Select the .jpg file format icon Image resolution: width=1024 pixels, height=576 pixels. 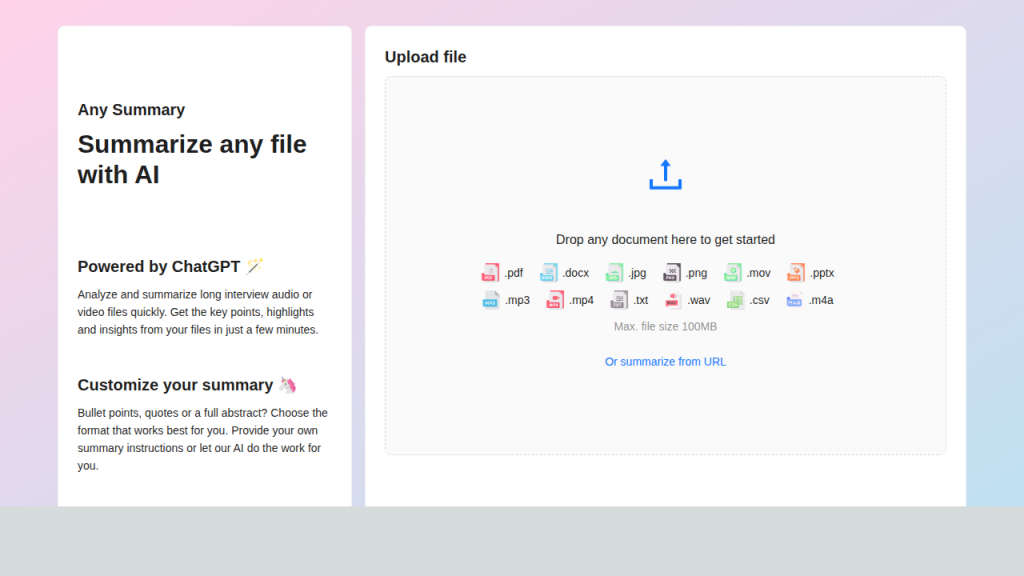tap(614, 273)
